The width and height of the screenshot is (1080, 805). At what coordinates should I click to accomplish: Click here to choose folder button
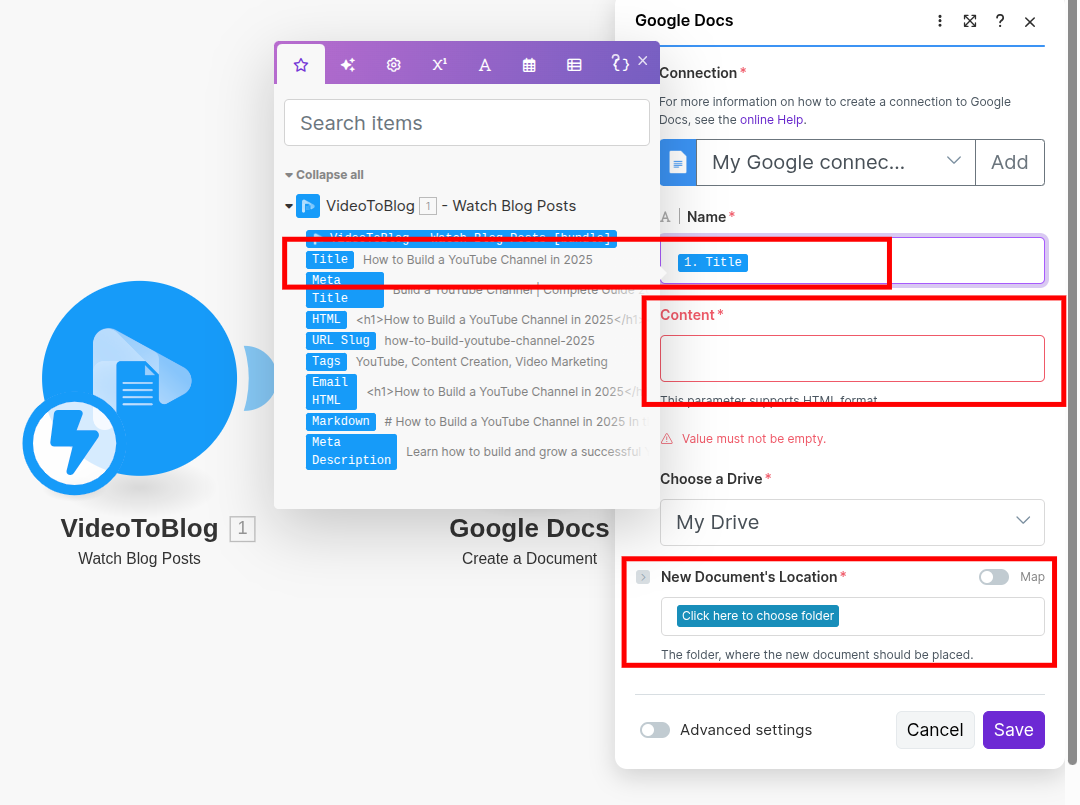(758, 616)
